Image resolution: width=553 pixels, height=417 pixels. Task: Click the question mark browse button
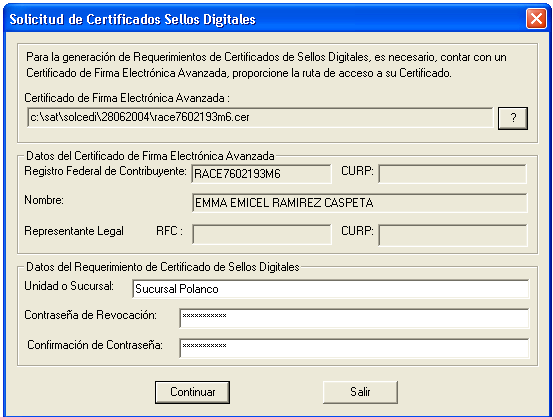[x=513, y=118]
